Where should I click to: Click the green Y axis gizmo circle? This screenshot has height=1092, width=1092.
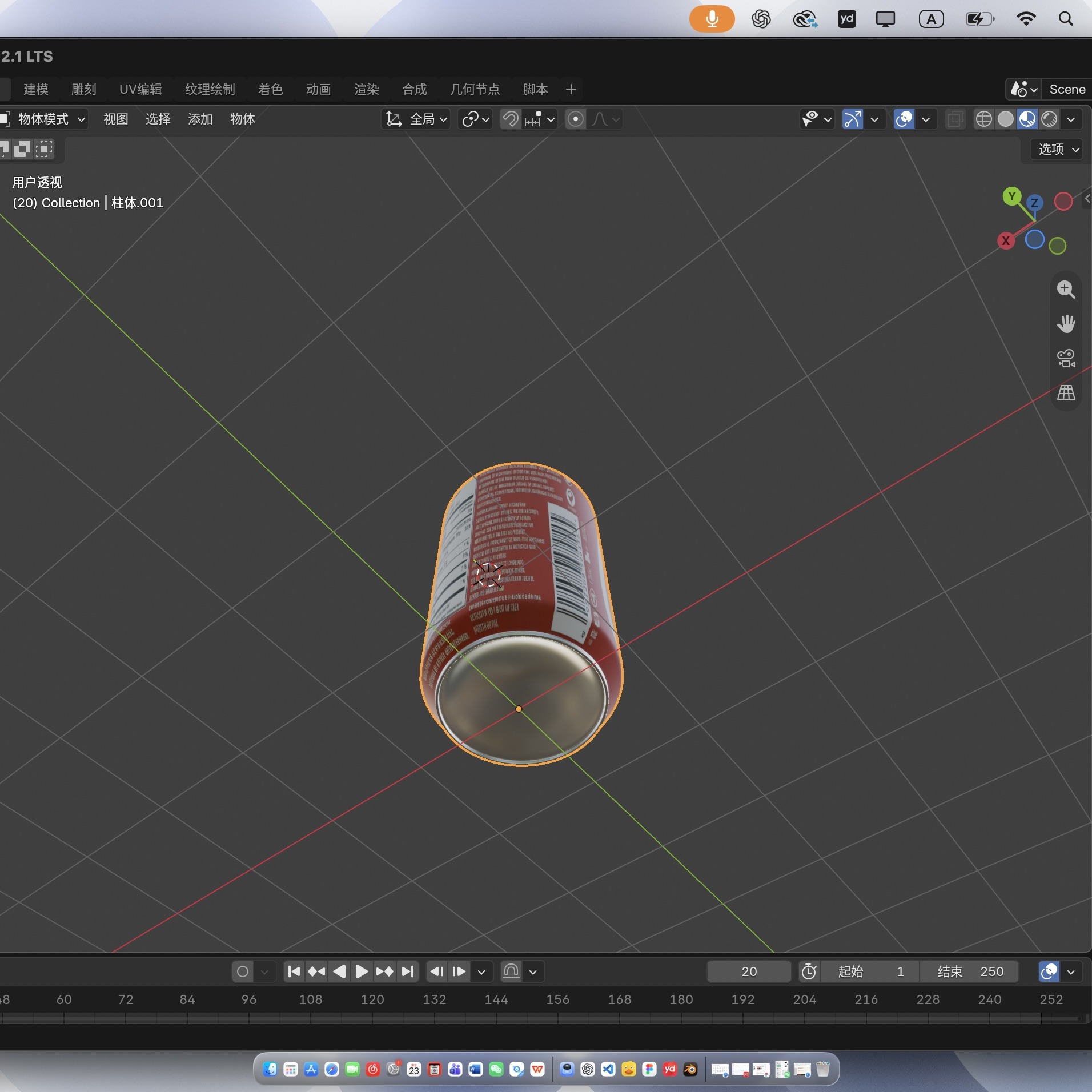[1012, 196]
